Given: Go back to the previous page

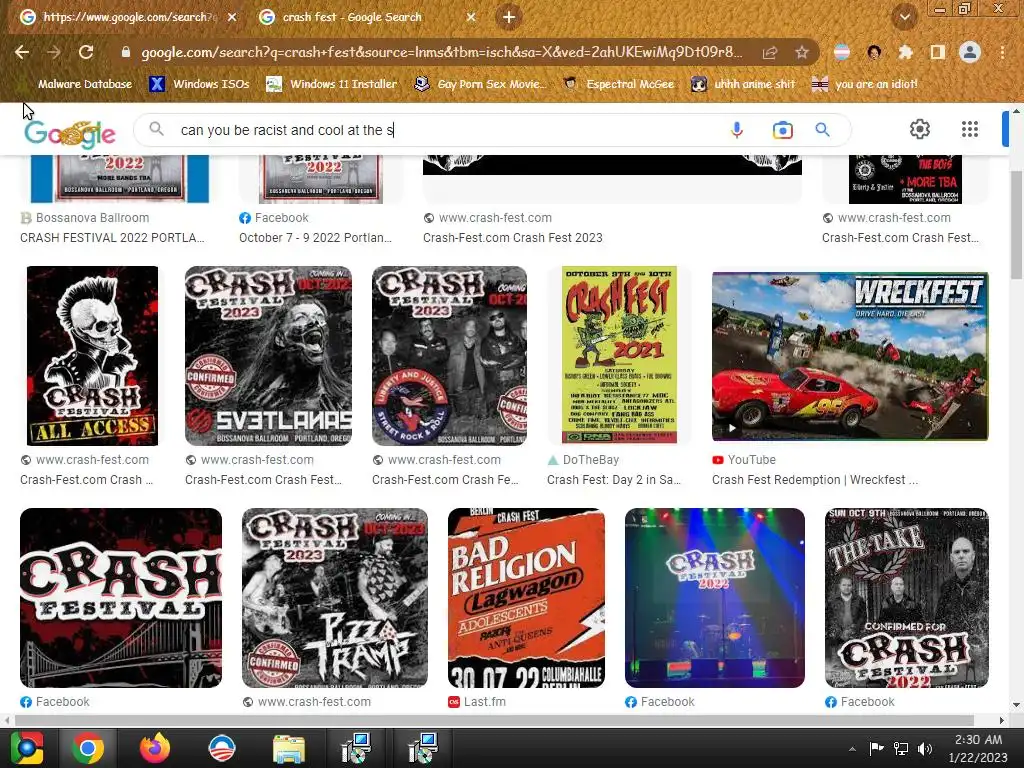Looking at the screenshot, I should [22, 52].
